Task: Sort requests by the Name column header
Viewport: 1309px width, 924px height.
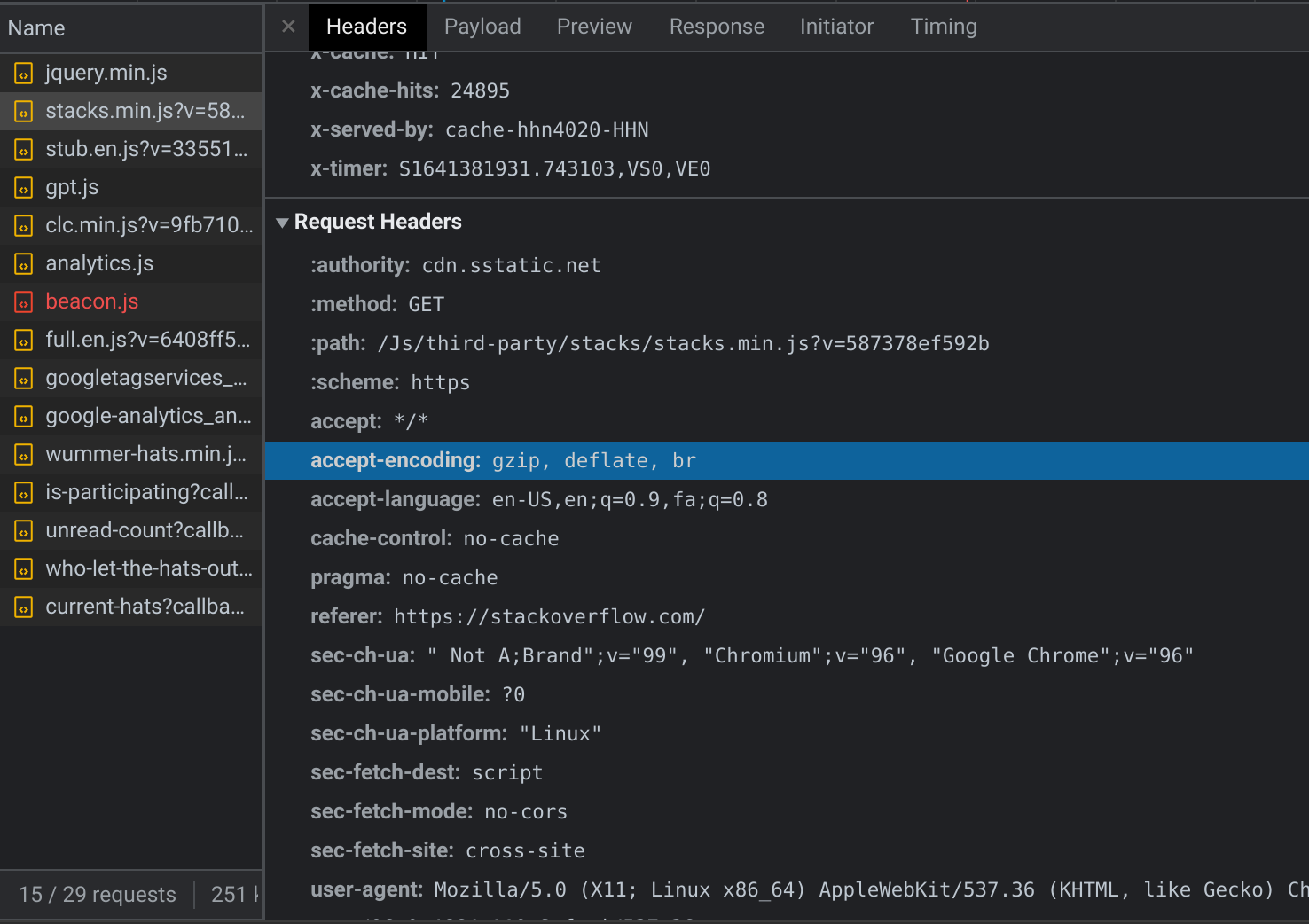Action: 131,28
